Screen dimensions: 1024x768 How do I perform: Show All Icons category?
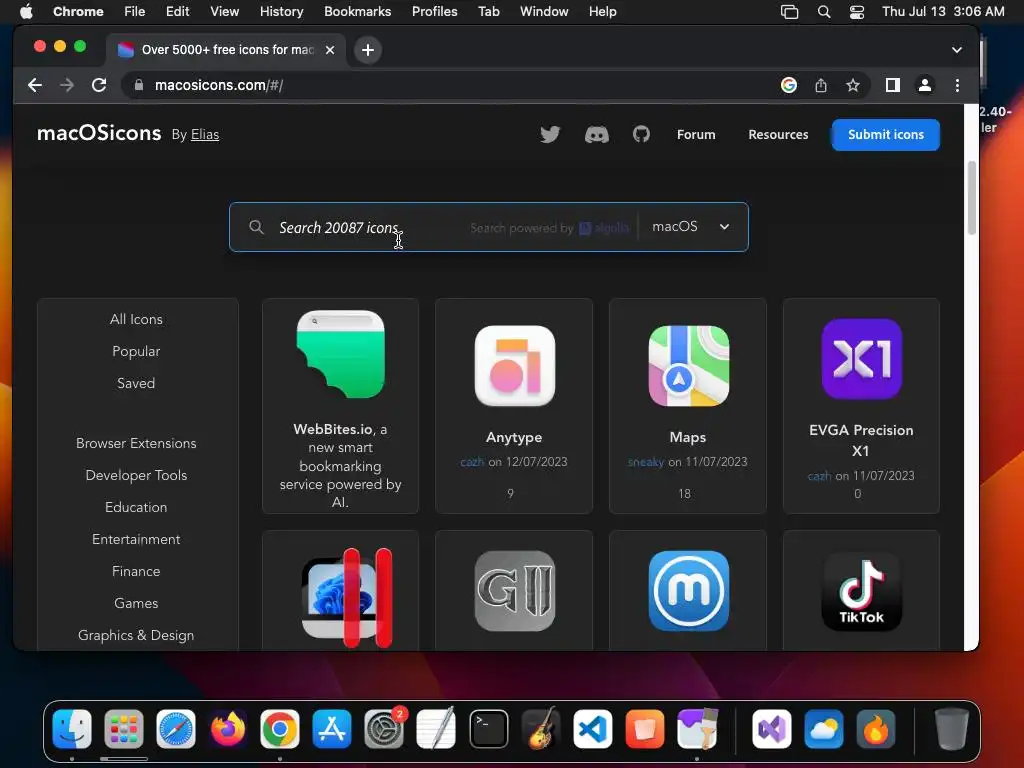tap(136, 319)
